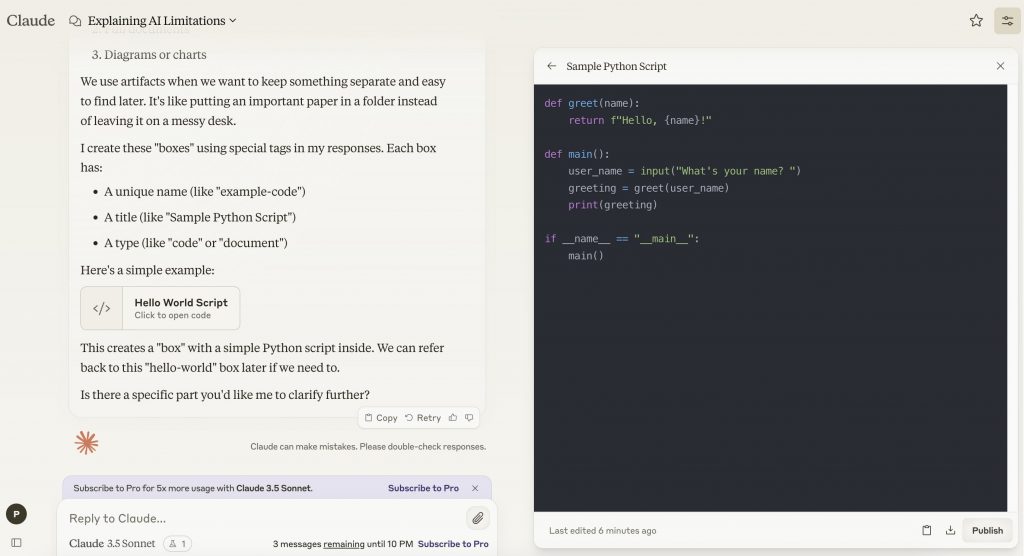Open user profile avatar P

pyautogui.click(x=16, y=514)
